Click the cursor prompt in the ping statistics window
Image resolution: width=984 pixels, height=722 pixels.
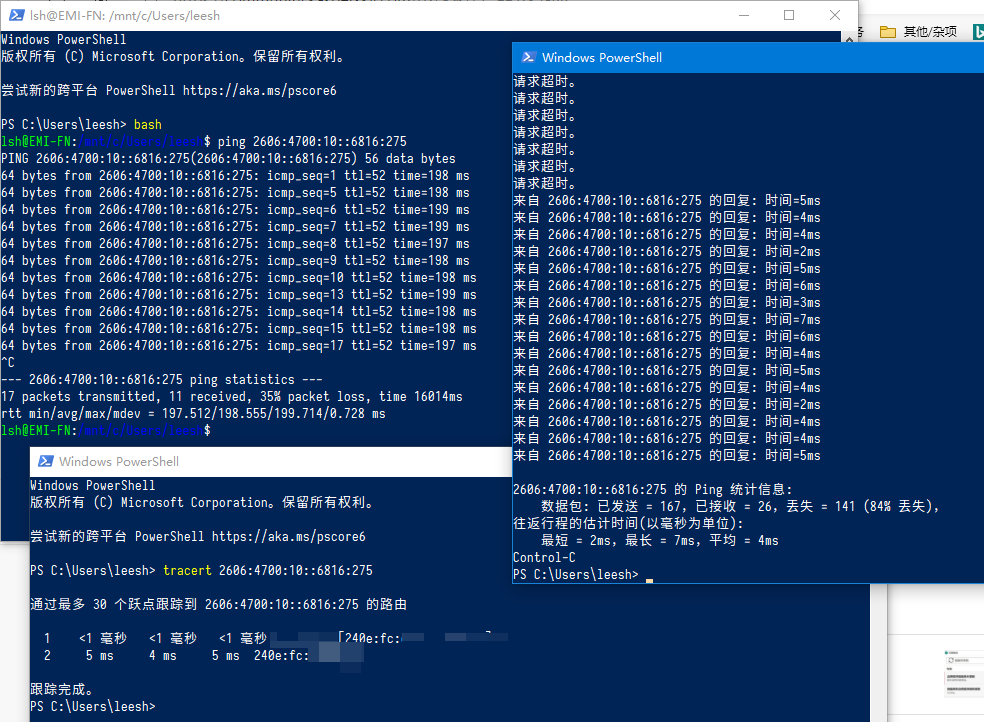coord(583,575)
